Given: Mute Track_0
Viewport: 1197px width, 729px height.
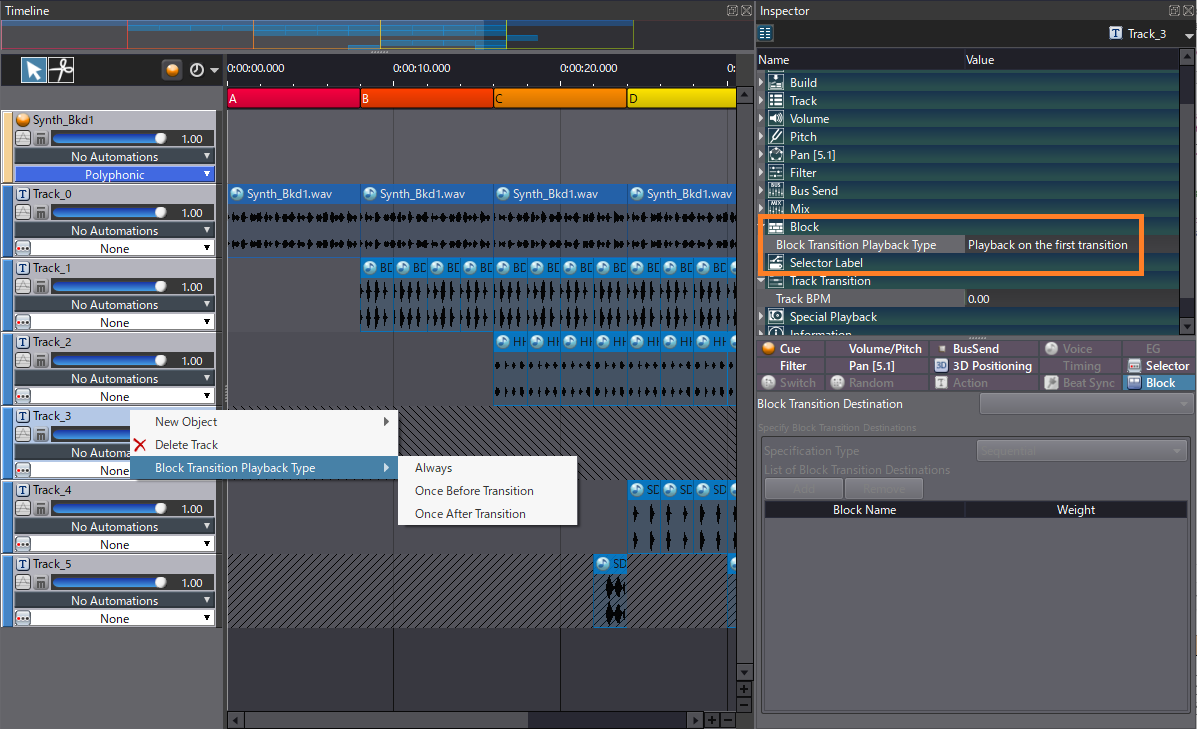Looking at the screenshot, I should pos(41,212).
